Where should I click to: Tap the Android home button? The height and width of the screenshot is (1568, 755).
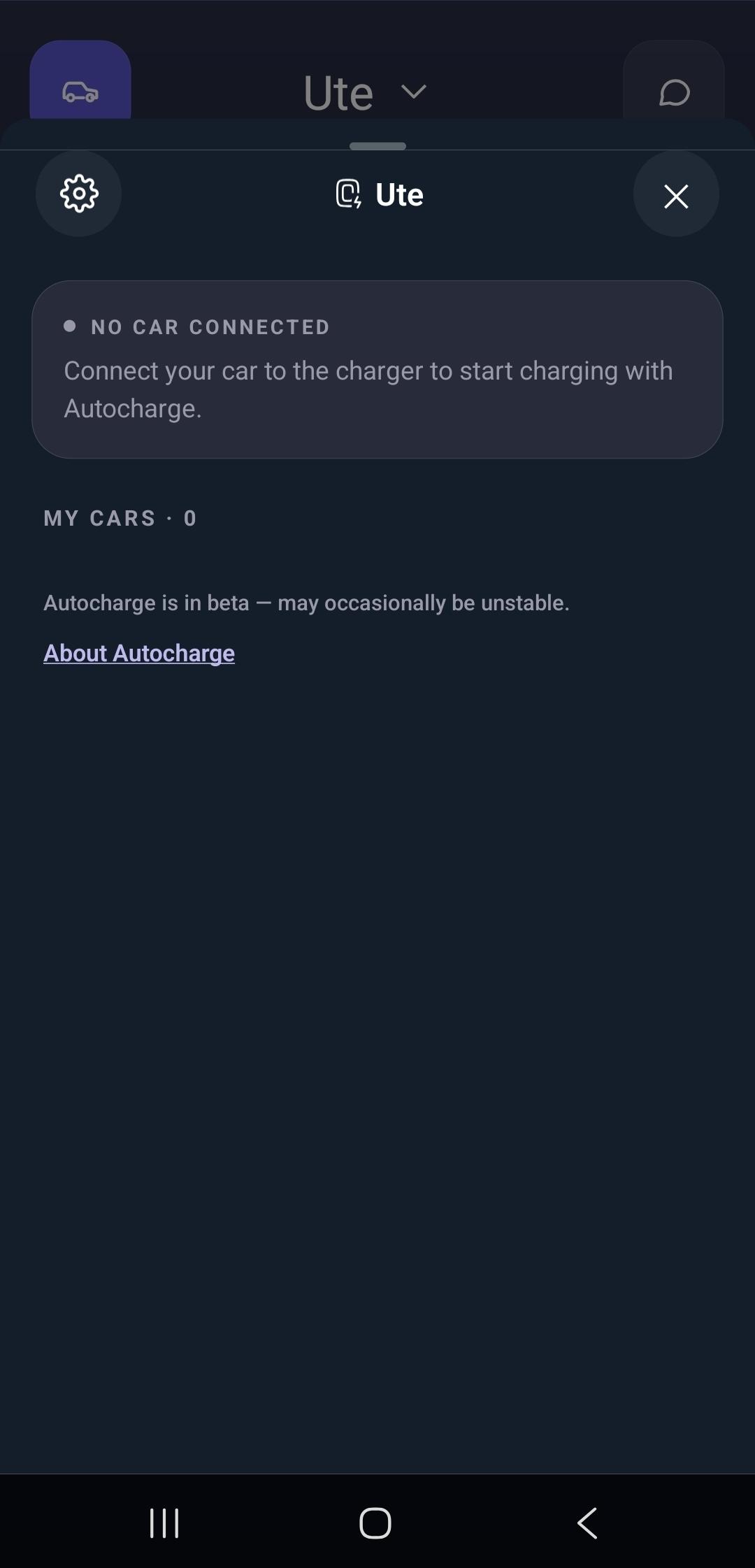pos(375,1523)
